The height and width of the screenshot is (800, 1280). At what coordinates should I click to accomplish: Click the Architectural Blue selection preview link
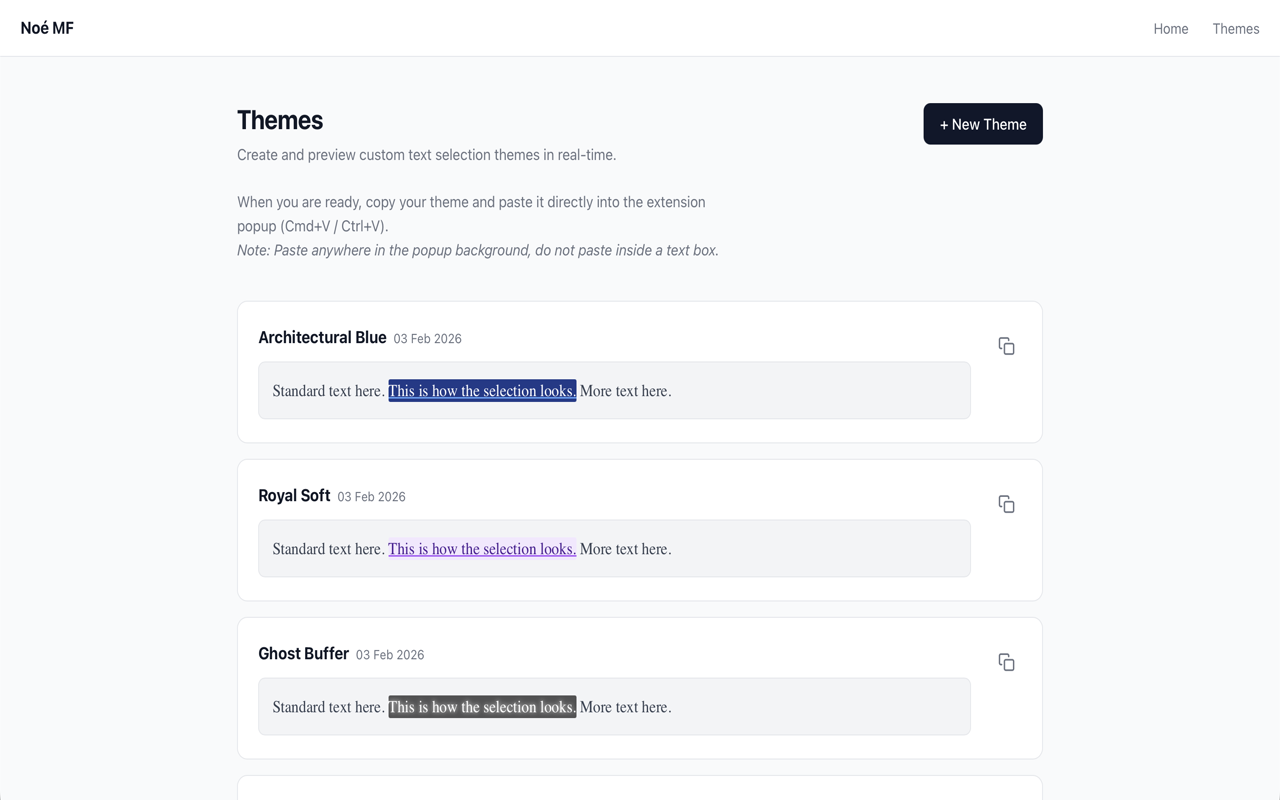[x=482, y=391]
